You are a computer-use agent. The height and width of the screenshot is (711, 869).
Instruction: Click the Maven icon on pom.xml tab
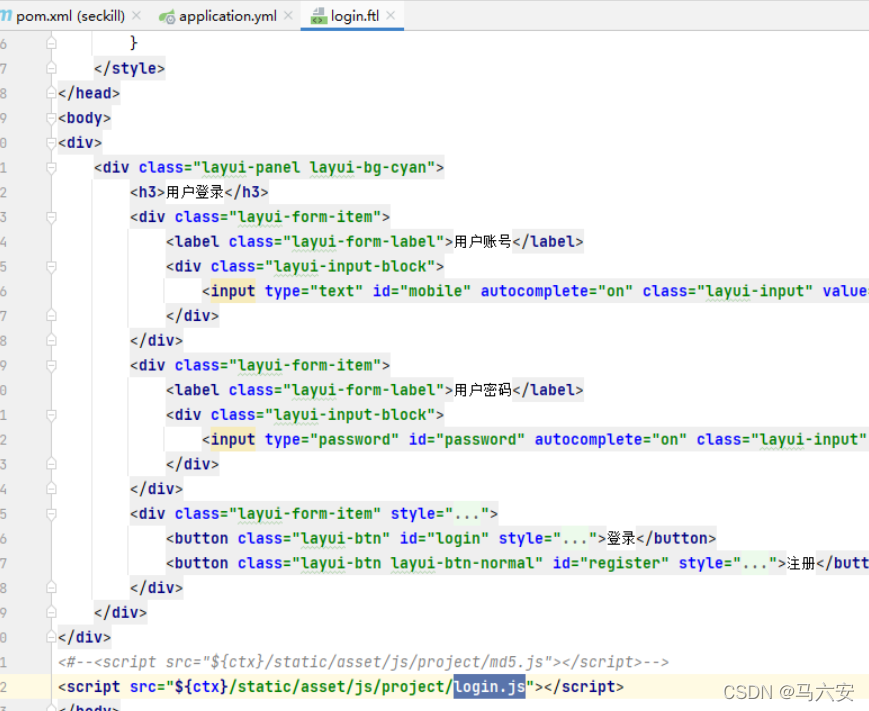tap(6, 16)
